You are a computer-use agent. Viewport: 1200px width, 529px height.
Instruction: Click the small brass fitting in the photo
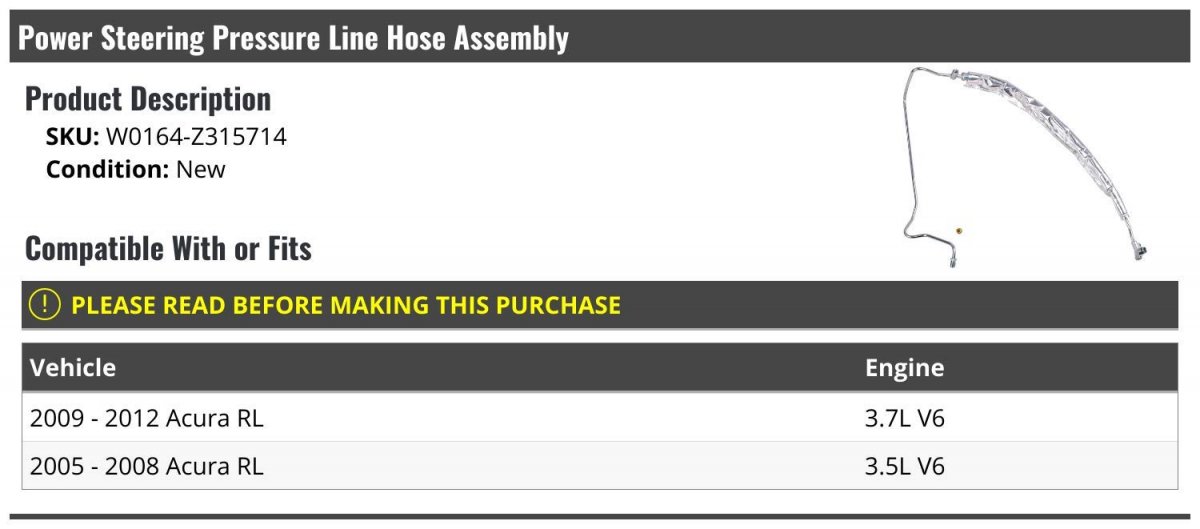tap(959, 231)
